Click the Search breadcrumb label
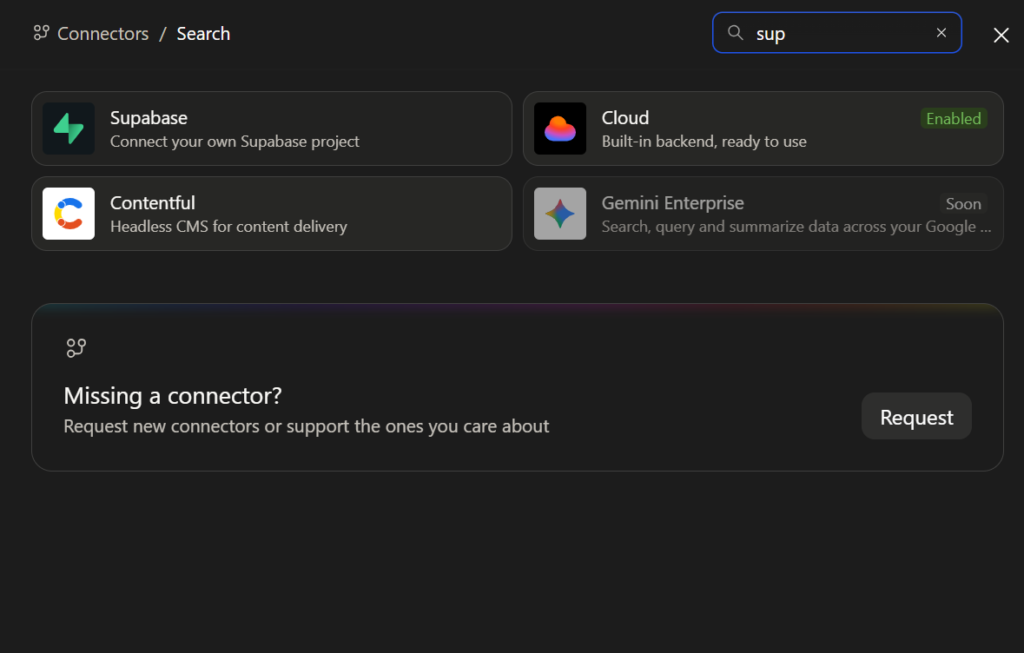Viewport: 1024px width, 653px height. coord(203,34)
